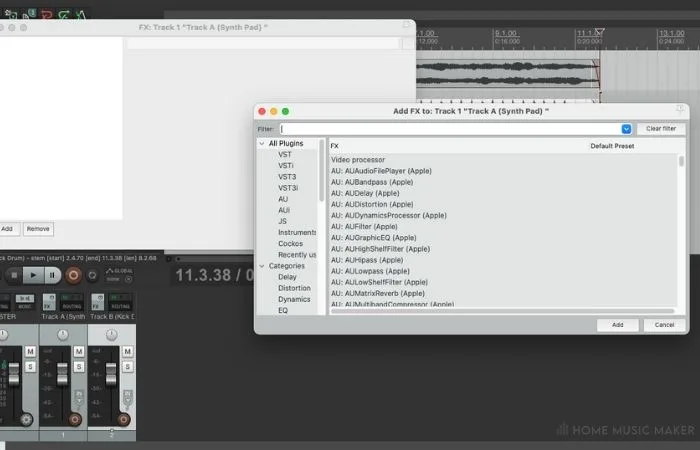The height and width of the screenshot is (450, 700).
Task: Open the Routing button for Track B
Action: [120, 302]
